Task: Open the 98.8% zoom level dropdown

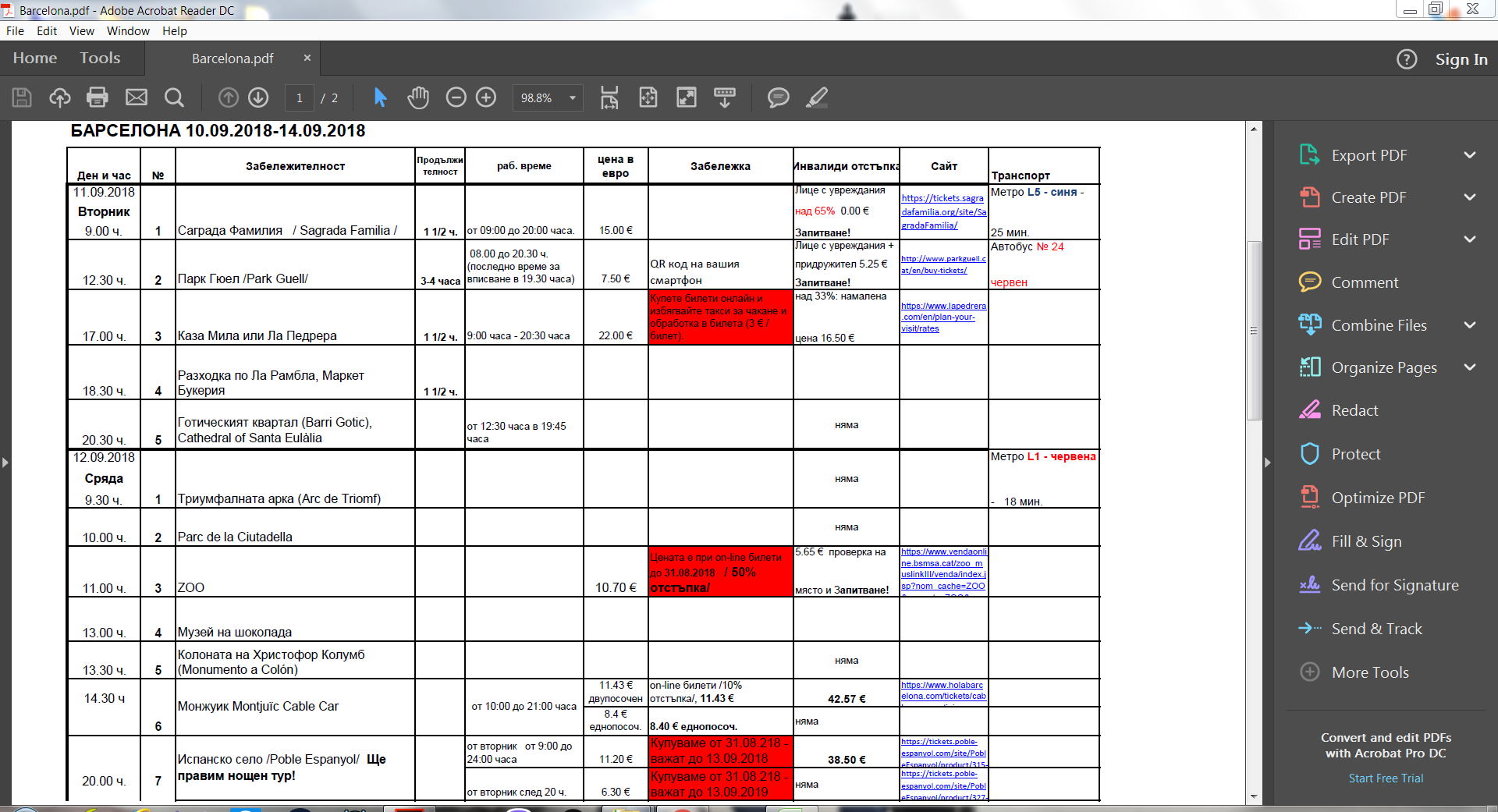Action: click(x=572, y=98)
